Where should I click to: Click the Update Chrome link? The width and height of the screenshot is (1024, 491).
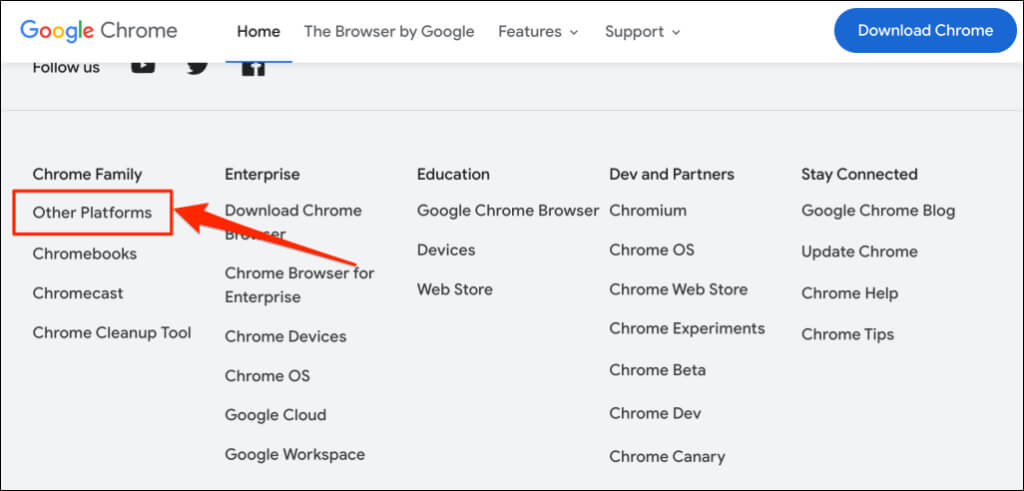pyautogui.click(x=859, y=251)
